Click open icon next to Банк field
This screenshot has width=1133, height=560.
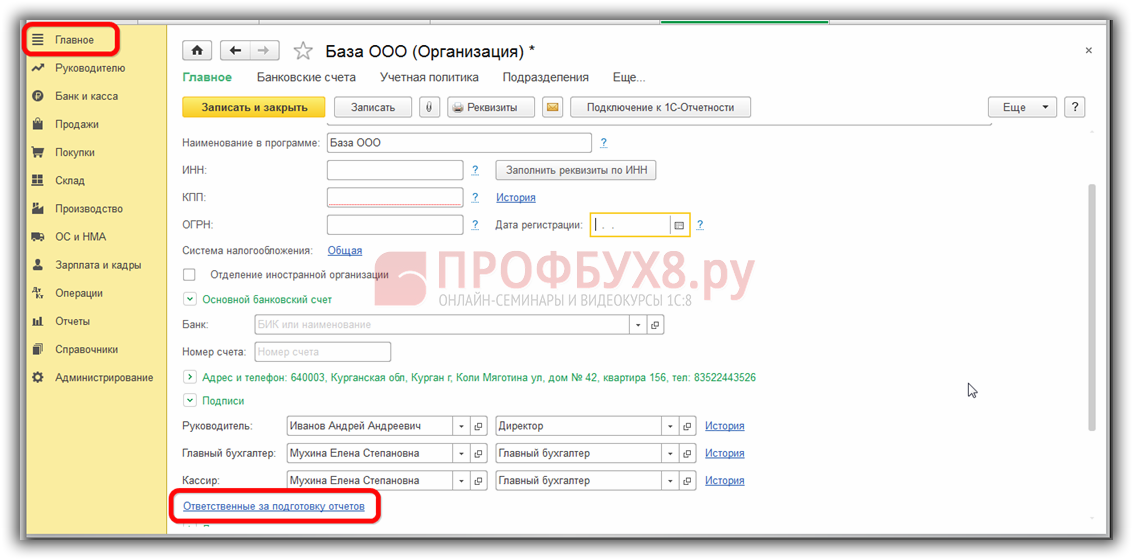tap(655, 325)
